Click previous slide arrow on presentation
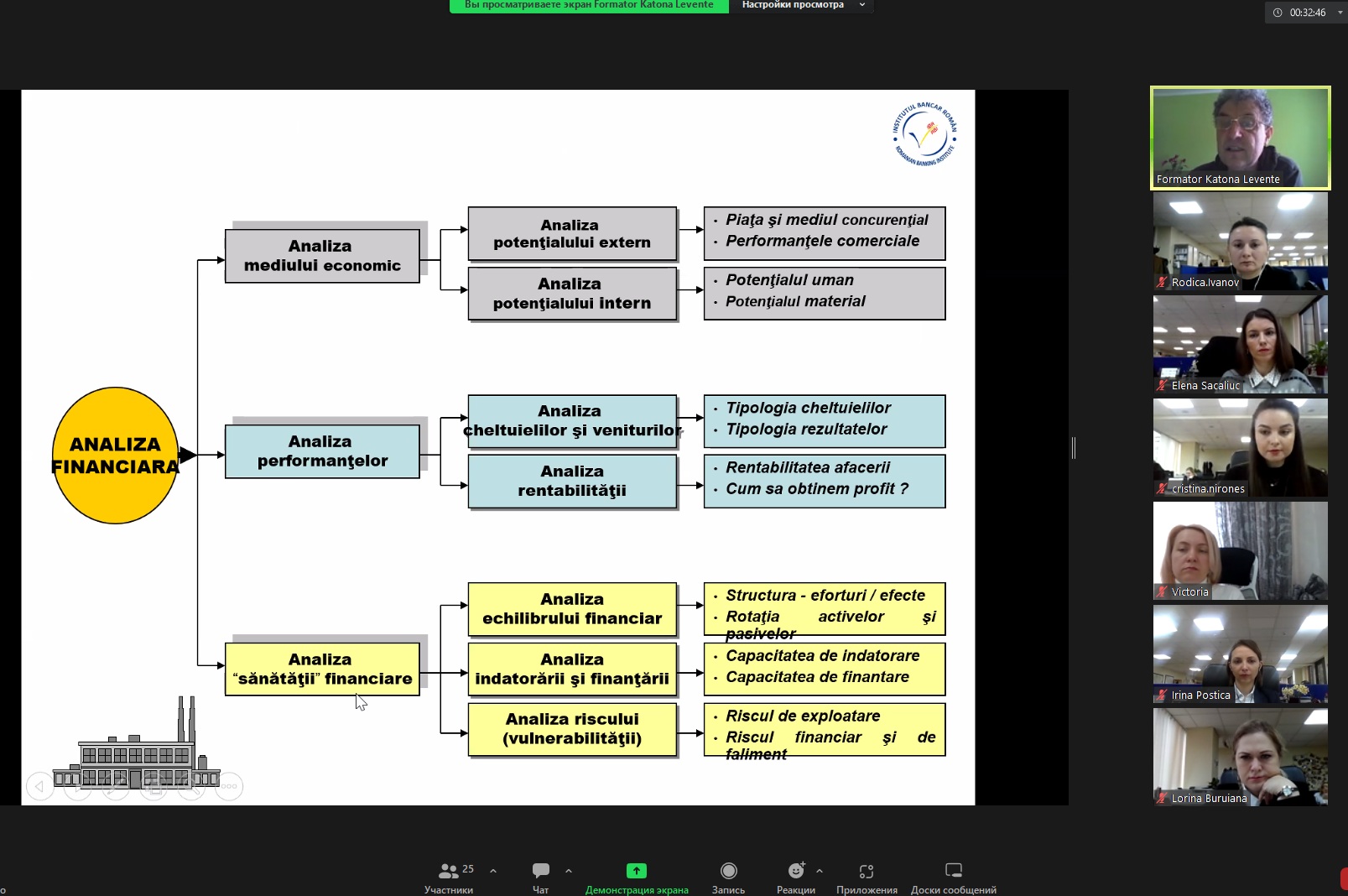 [39, 786]
